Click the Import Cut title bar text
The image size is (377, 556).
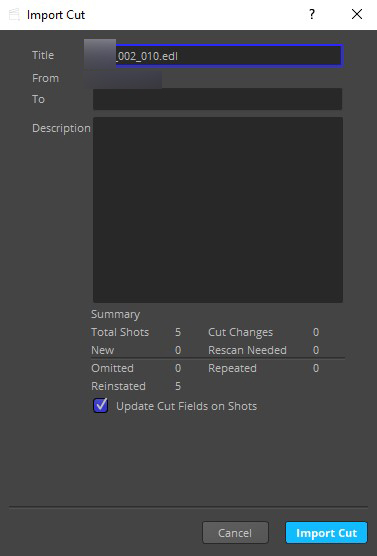[x=56, y=15]
